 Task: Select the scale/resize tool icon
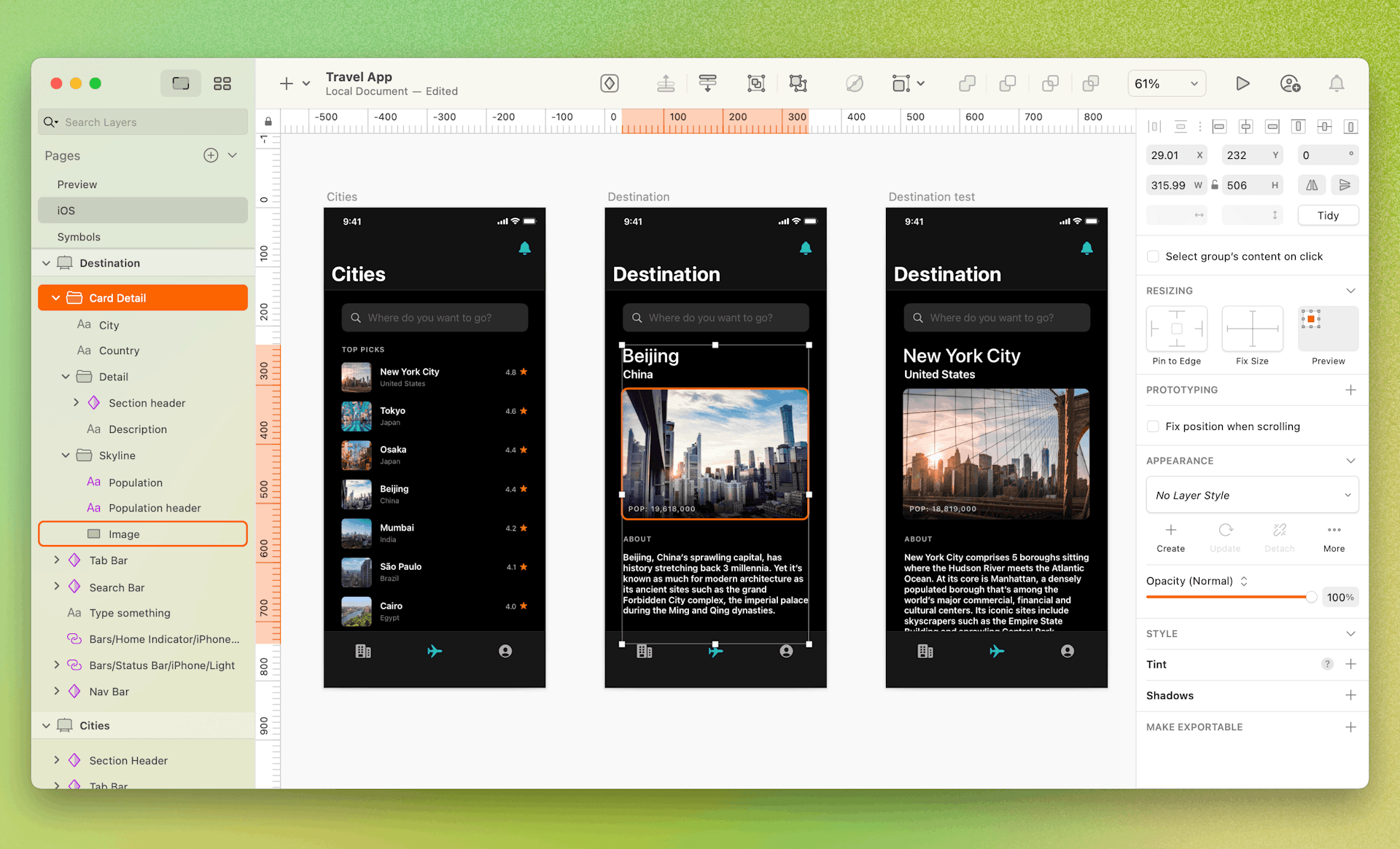(x=797, y=83)
